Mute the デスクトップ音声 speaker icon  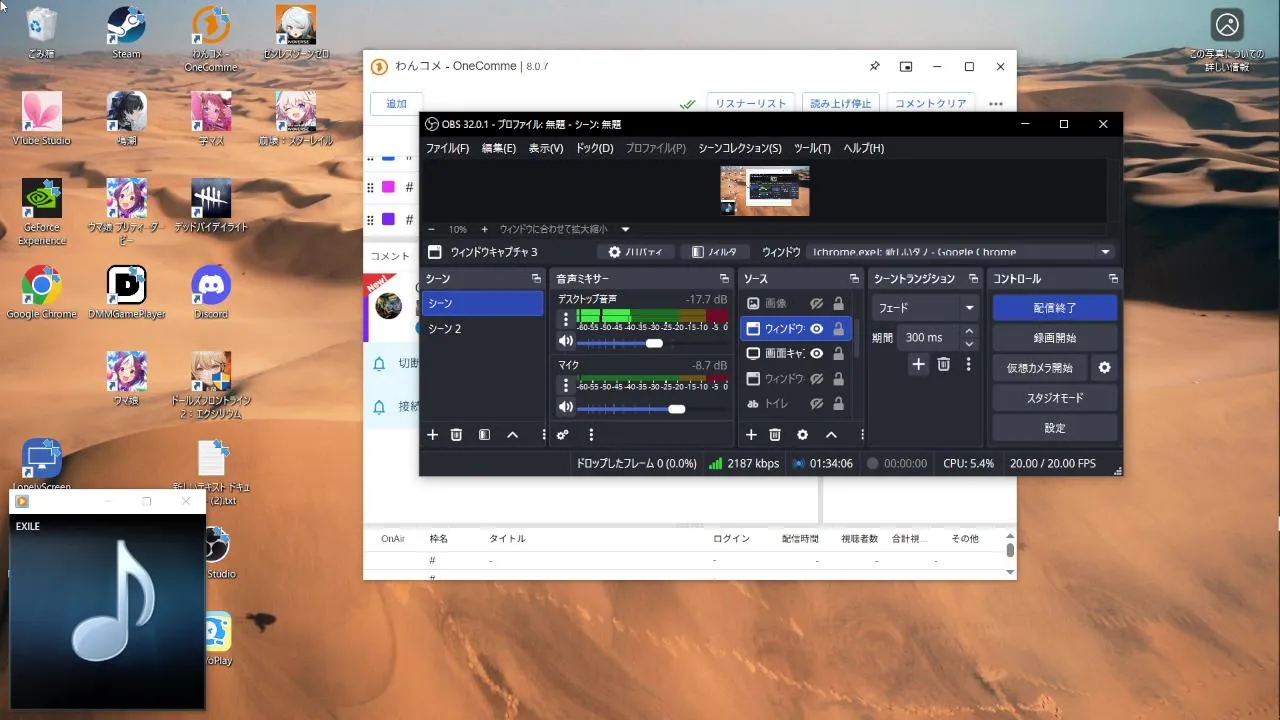point(566,342)
